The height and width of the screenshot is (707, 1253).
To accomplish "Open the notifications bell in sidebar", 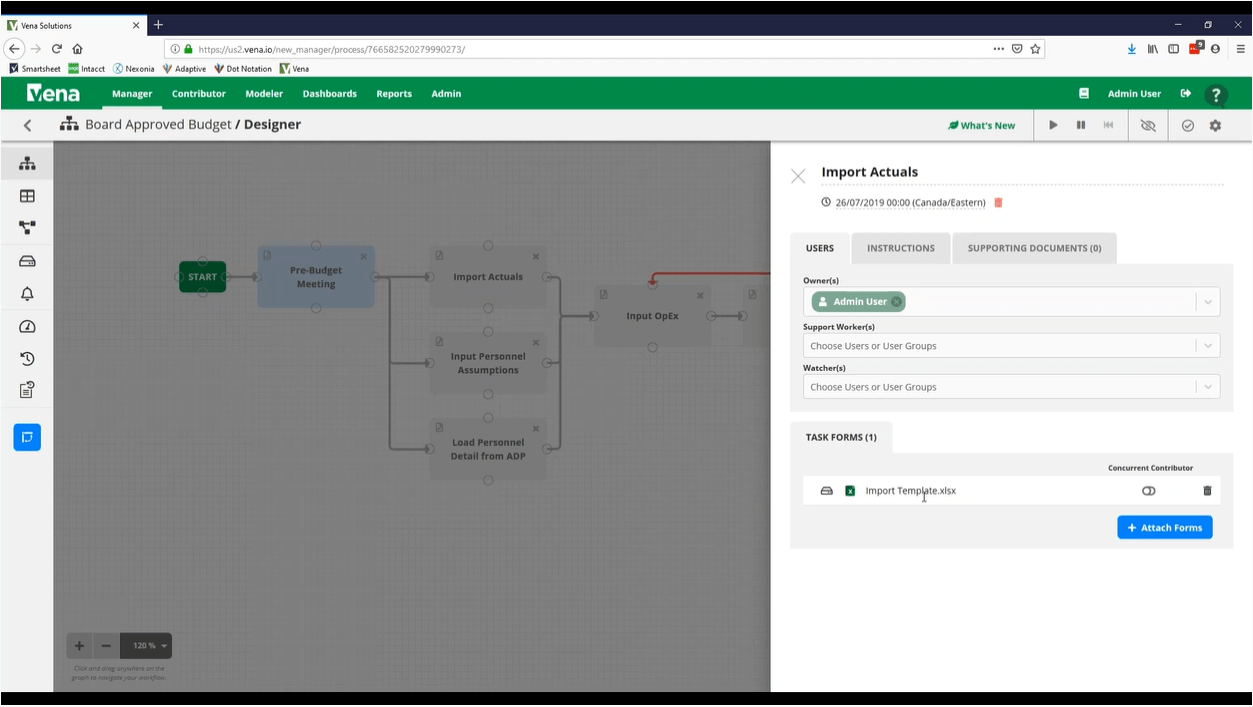I will 27,294.
